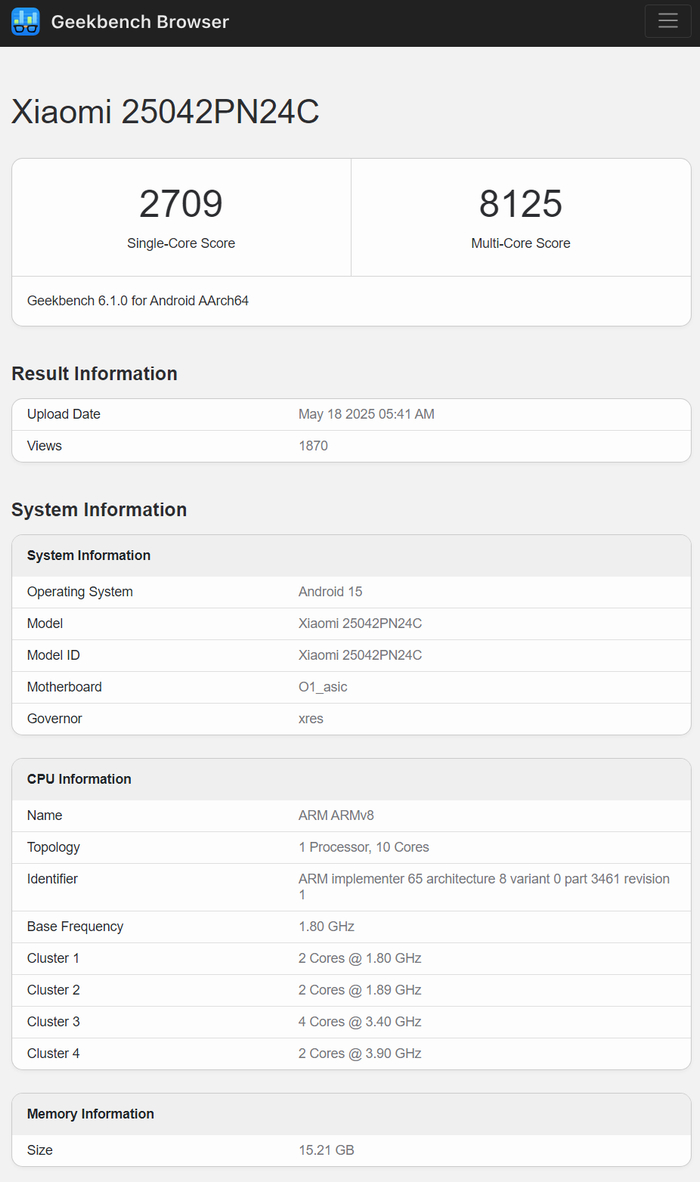700x1182 pixels.
Task: Select the Geekbench 6.1.0 version text
Action: coord(138,300)
